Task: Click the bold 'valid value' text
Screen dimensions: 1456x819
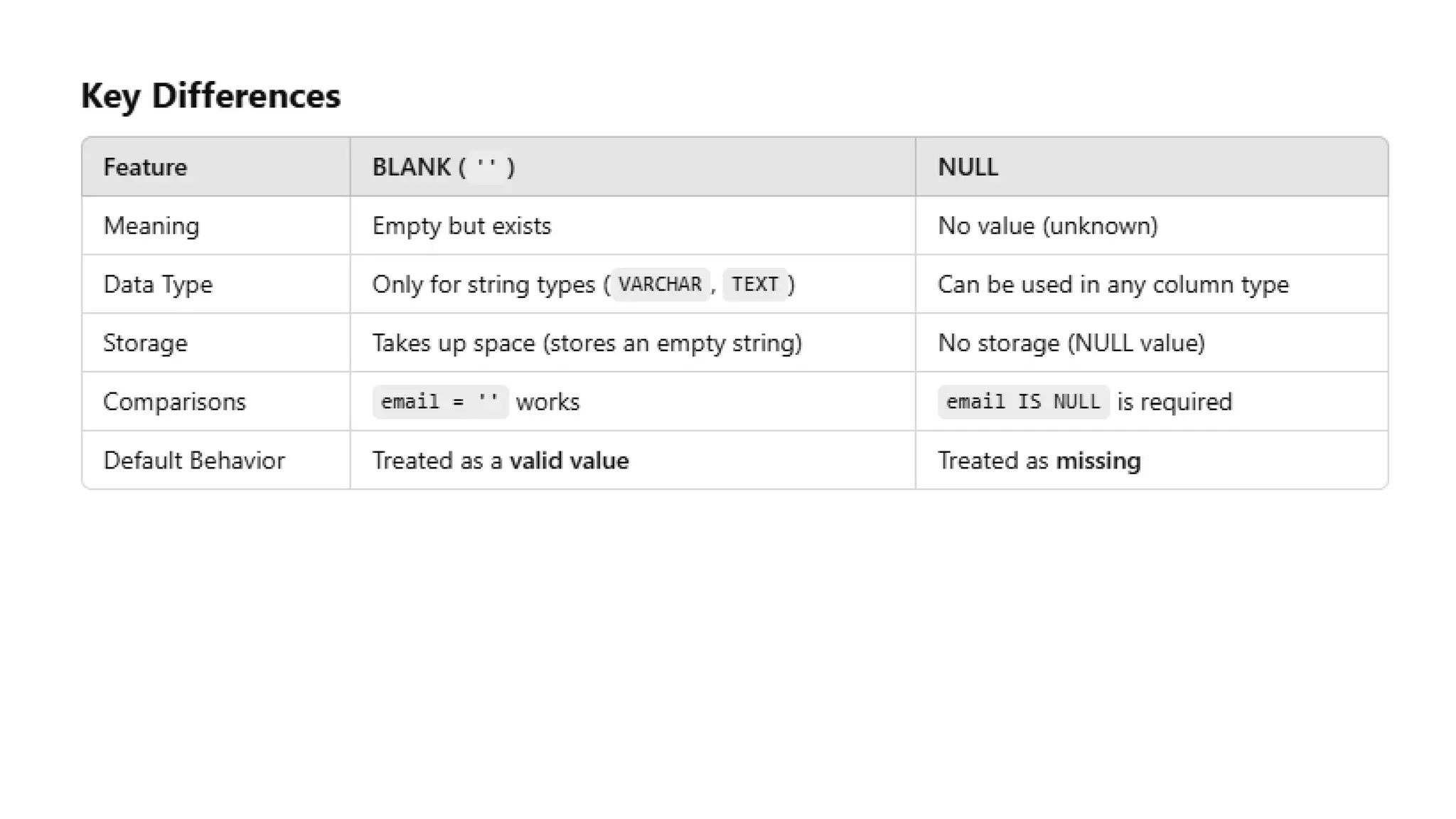Action: coord(569,461)
